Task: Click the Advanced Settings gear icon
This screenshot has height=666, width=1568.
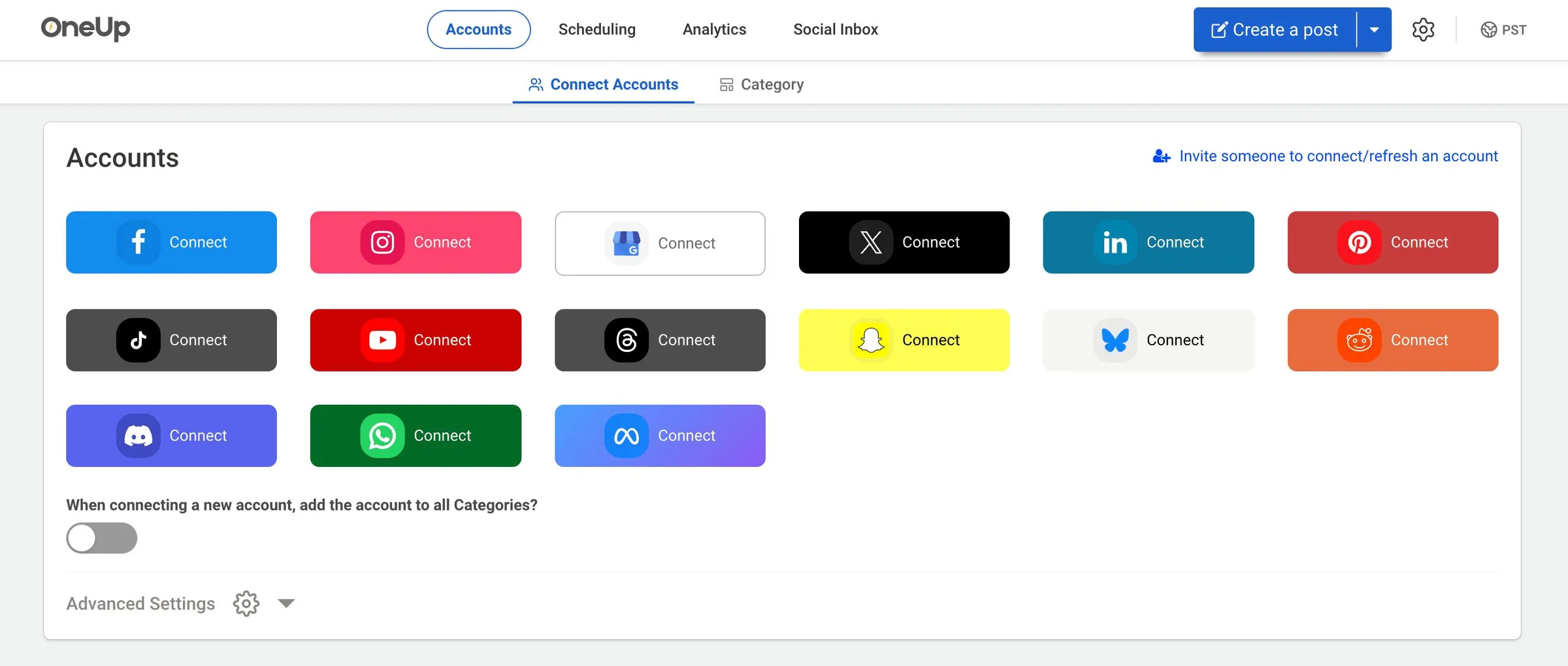Action: pos(246,603)
